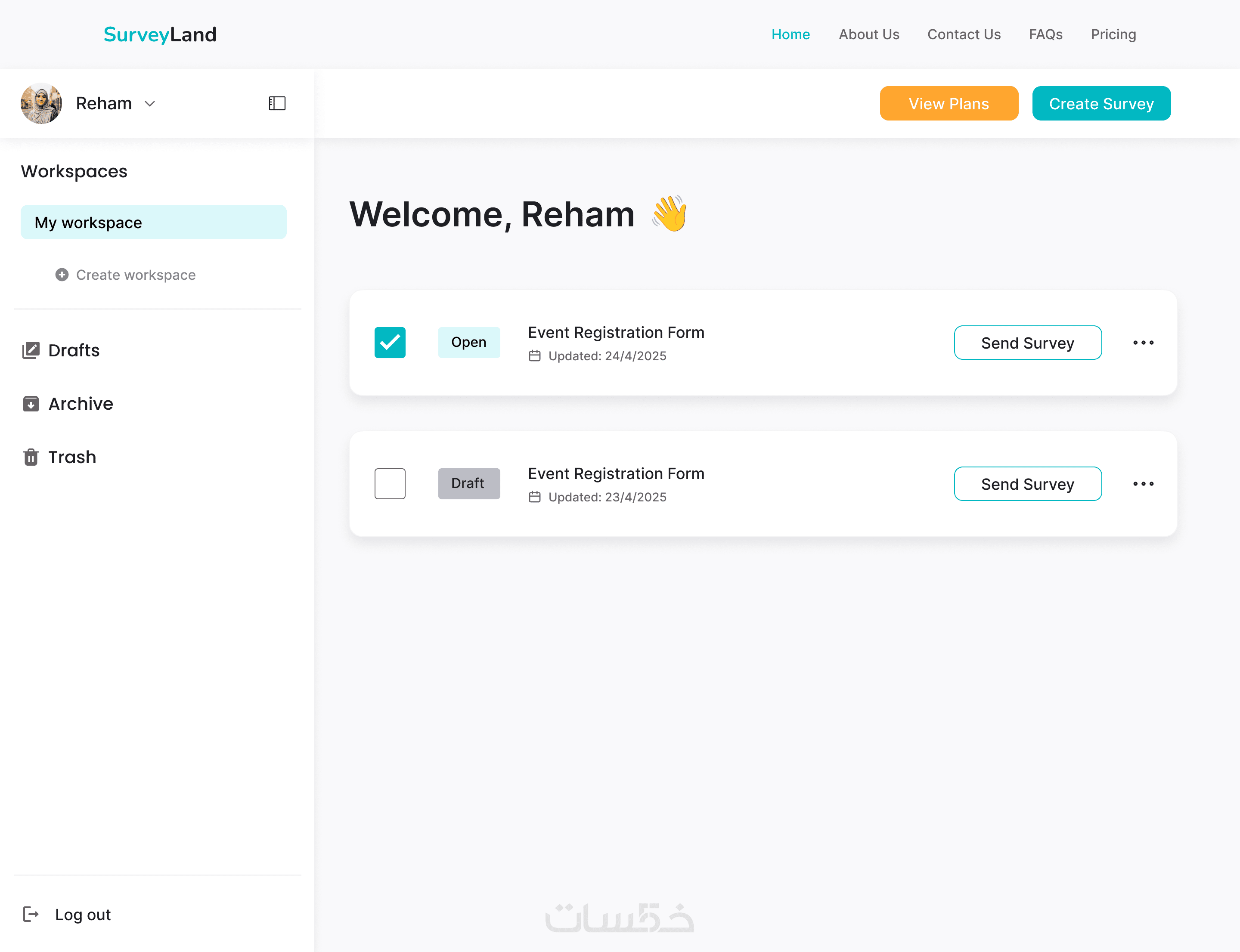Viewport: 1240px width, 952px height.
Task: Click Reham's profile avatar
Action: point(41,103)
